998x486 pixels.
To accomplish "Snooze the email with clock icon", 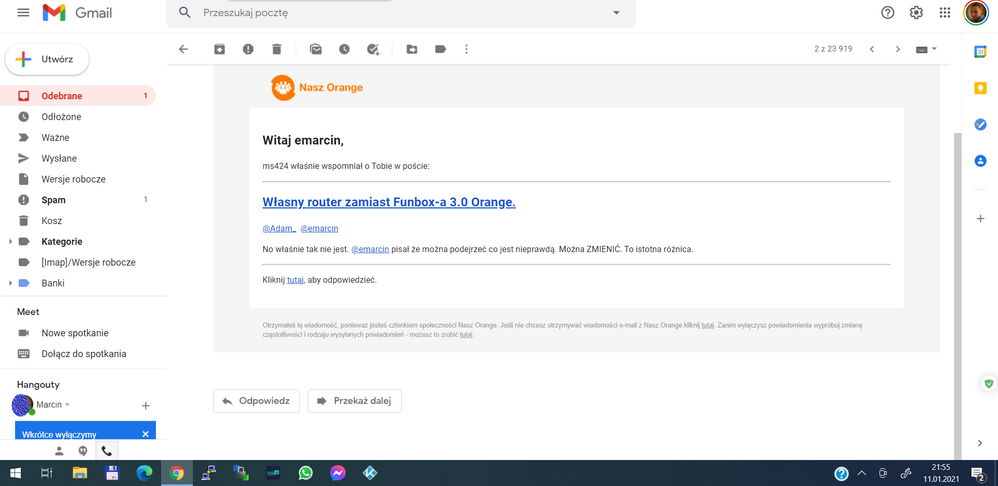I will click(344, 49).
